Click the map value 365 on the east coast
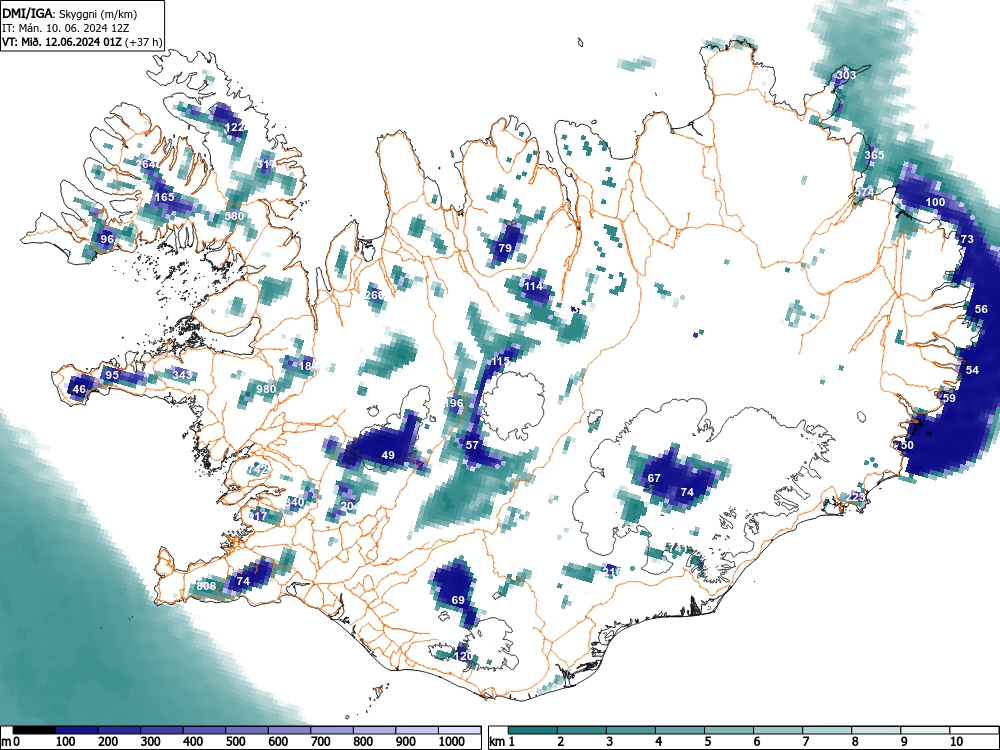 click(874, 155)
